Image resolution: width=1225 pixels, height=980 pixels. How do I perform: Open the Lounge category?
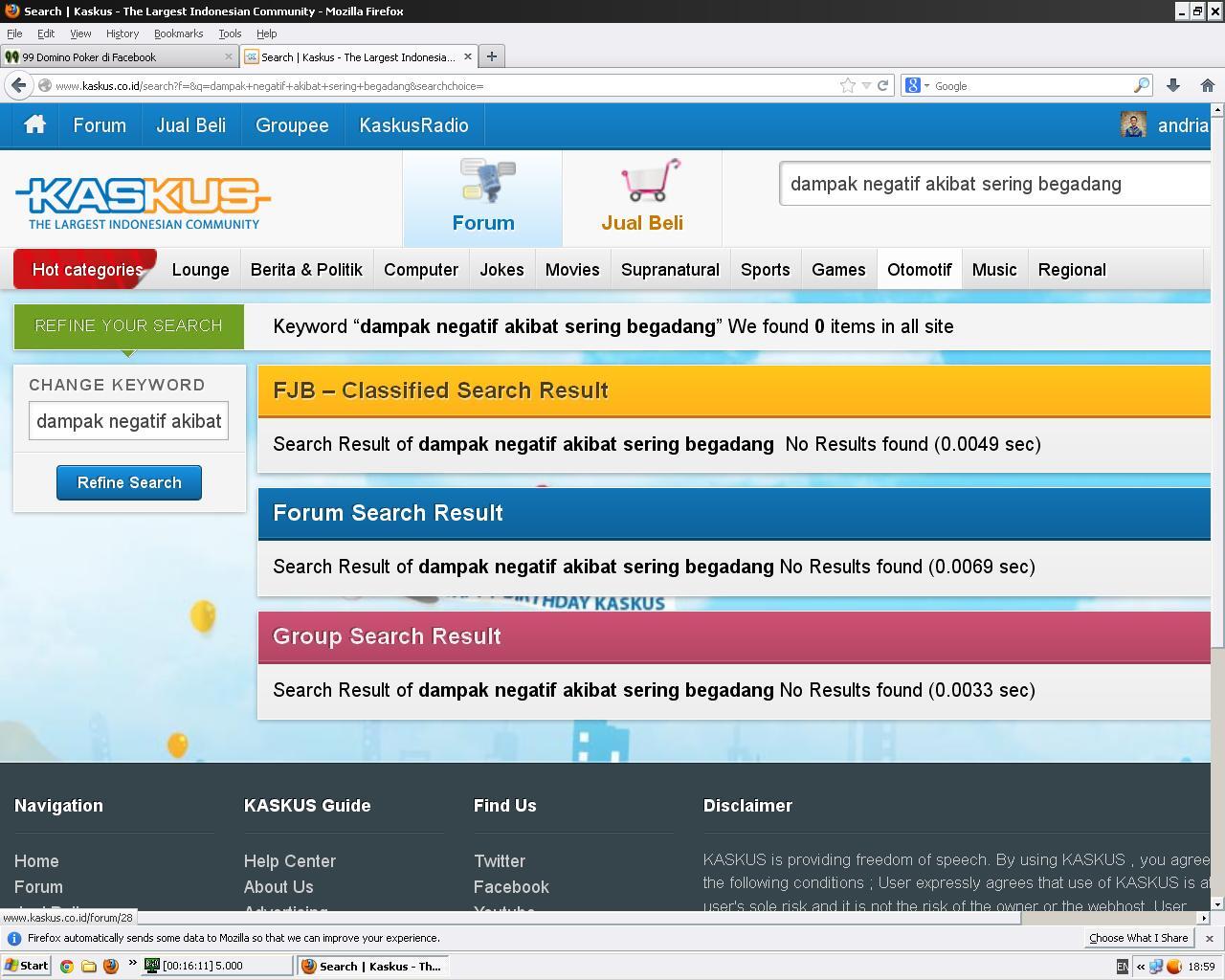tap(201, 270)
